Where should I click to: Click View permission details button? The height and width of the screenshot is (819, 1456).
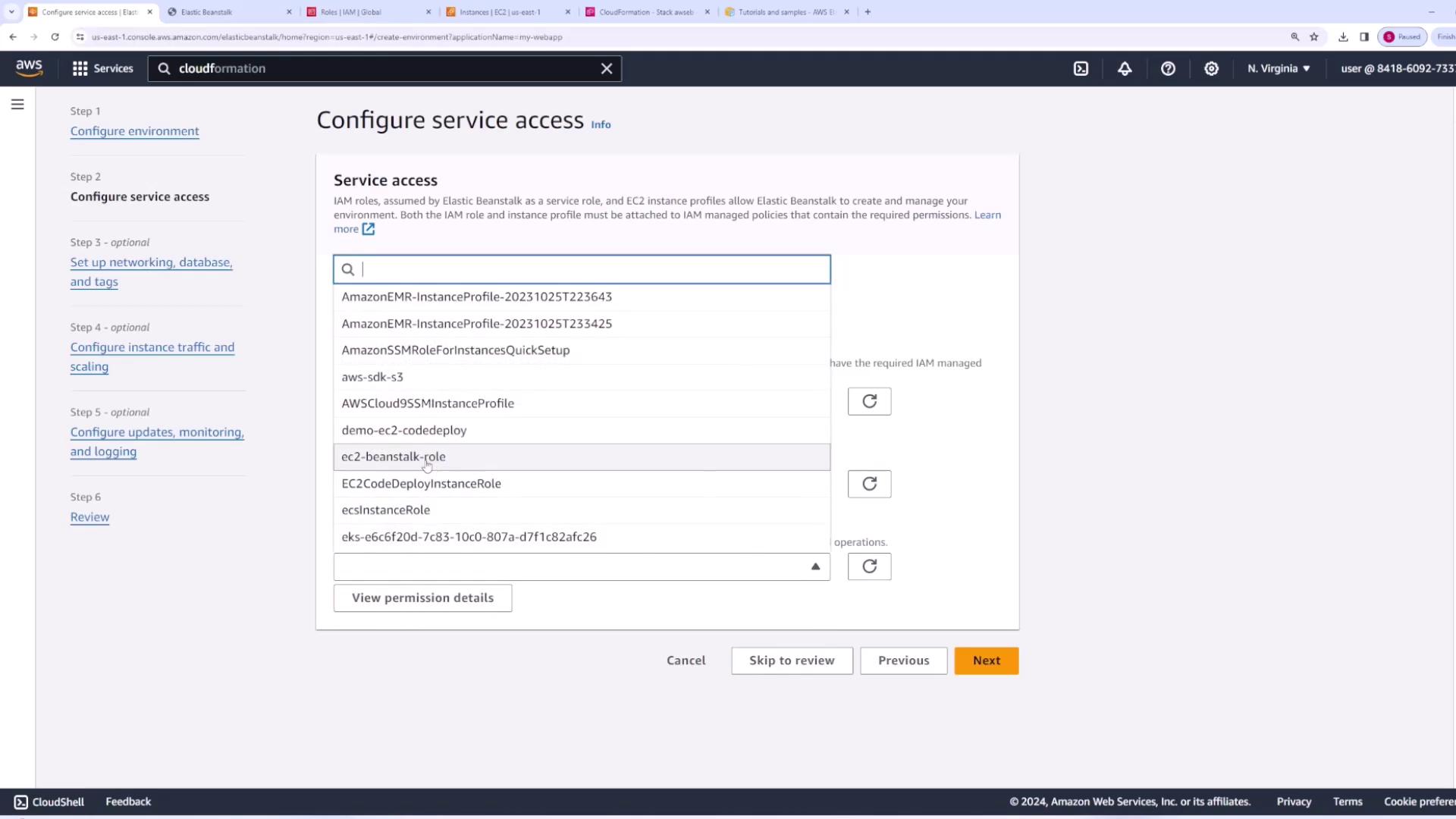pyautogui.click(x=422, y=598)
